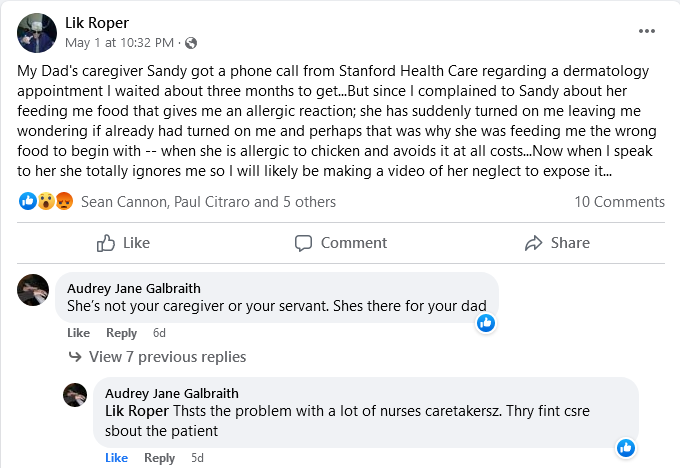Click the Lik Roper mention in the reply

click(138, 410)
